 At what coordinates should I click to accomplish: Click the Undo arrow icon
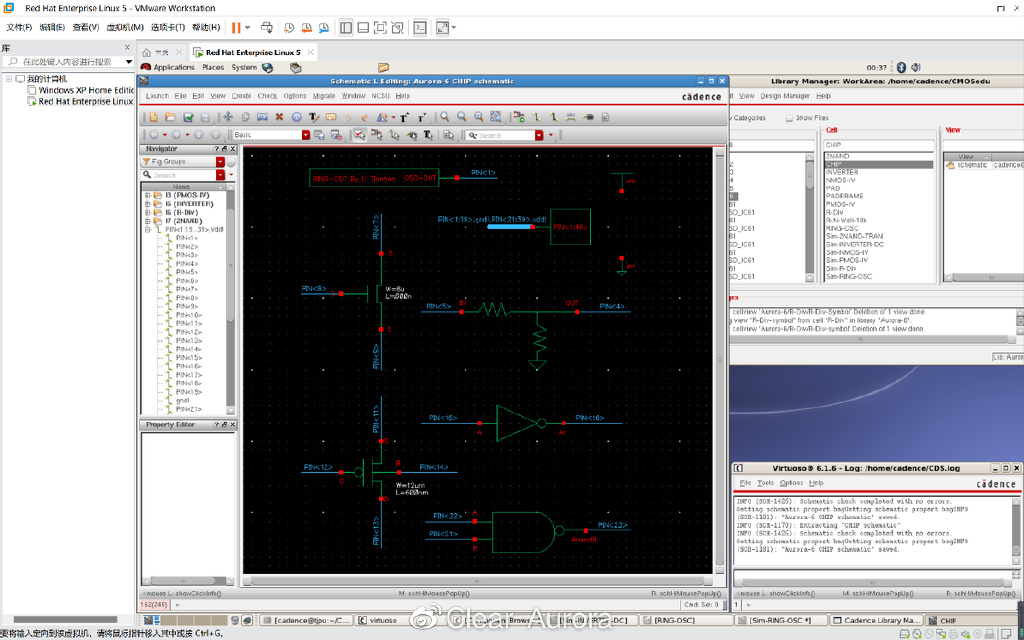348,117
